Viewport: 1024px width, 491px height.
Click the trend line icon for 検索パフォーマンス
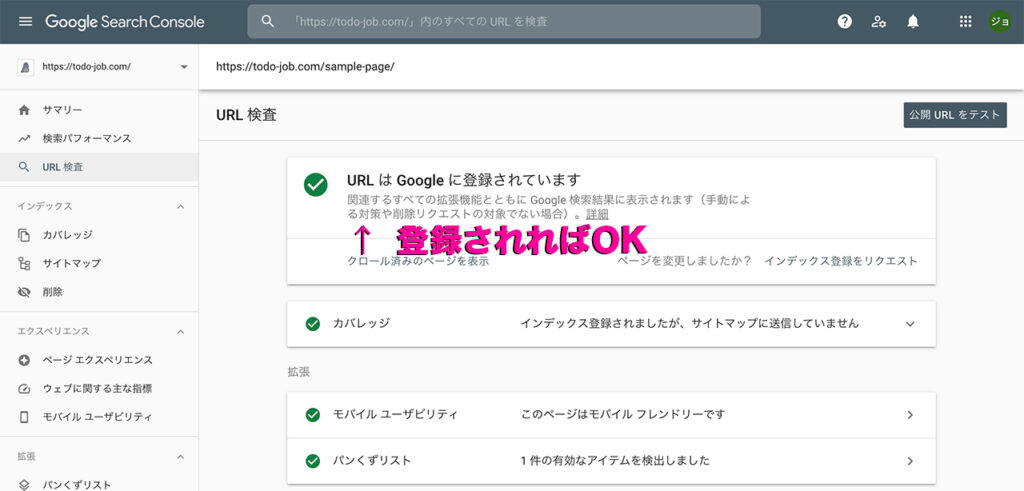point(24,138)
